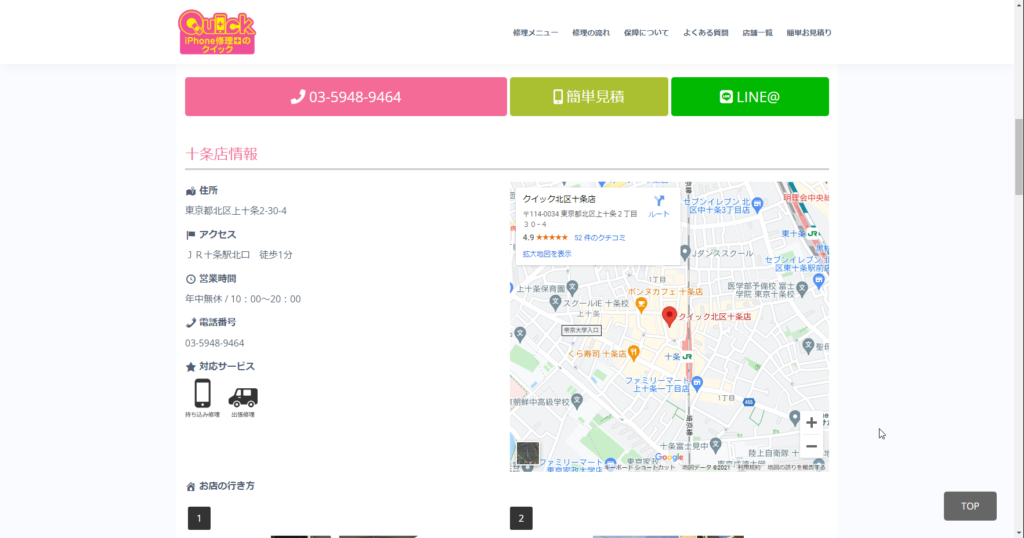Click the 朝鮮中高級学校 map marker

[577, 401]
